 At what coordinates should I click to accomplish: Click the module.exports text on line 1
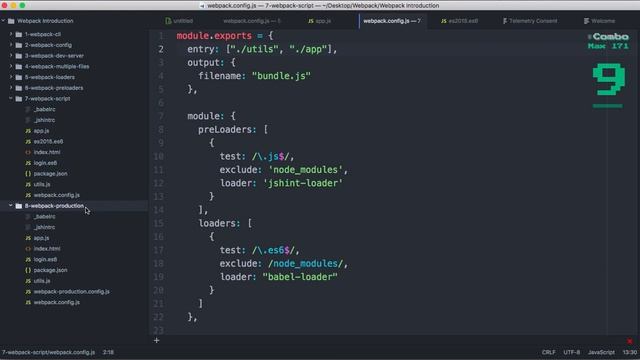(x=214, y=36)
